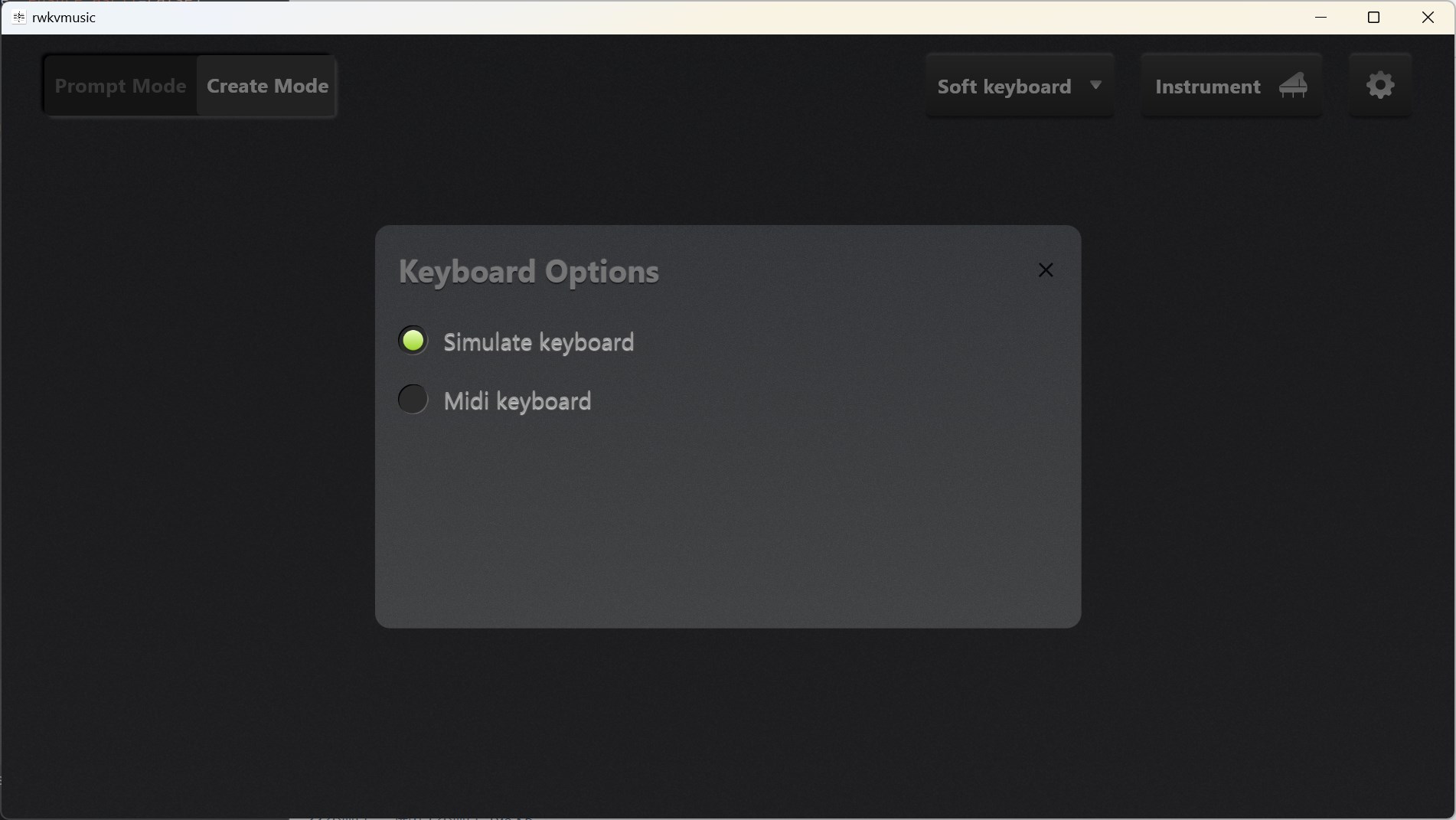This screenshot has height=820, width=1456.
Task: Switch to Create Mode tab
Action: coord(267,86)
